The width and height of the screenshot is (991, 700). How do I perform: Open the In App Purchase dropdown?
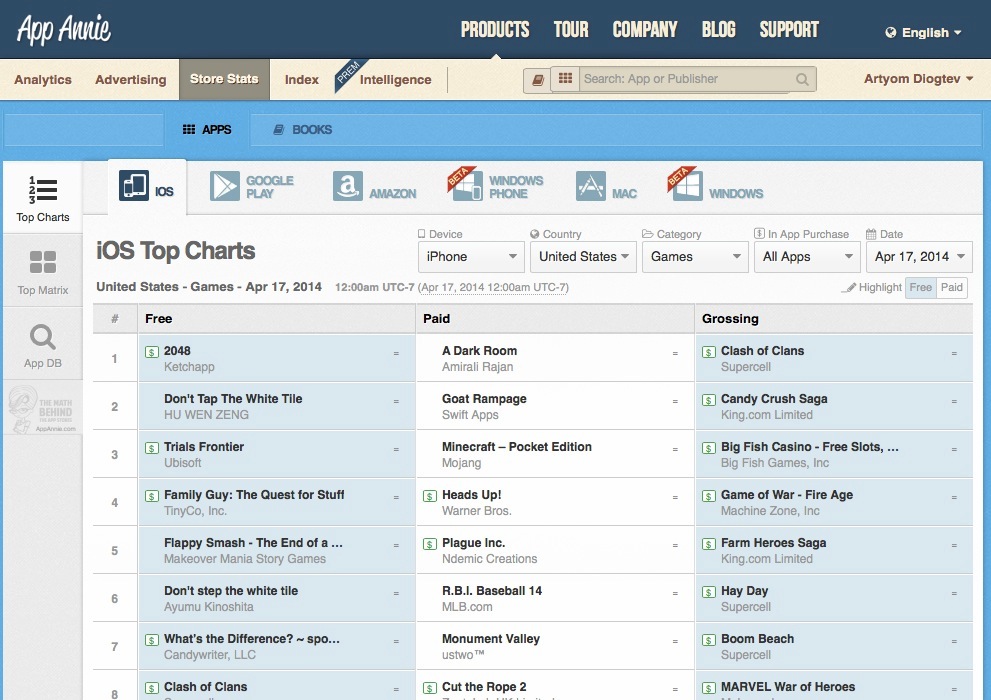[x=807, y=256]
